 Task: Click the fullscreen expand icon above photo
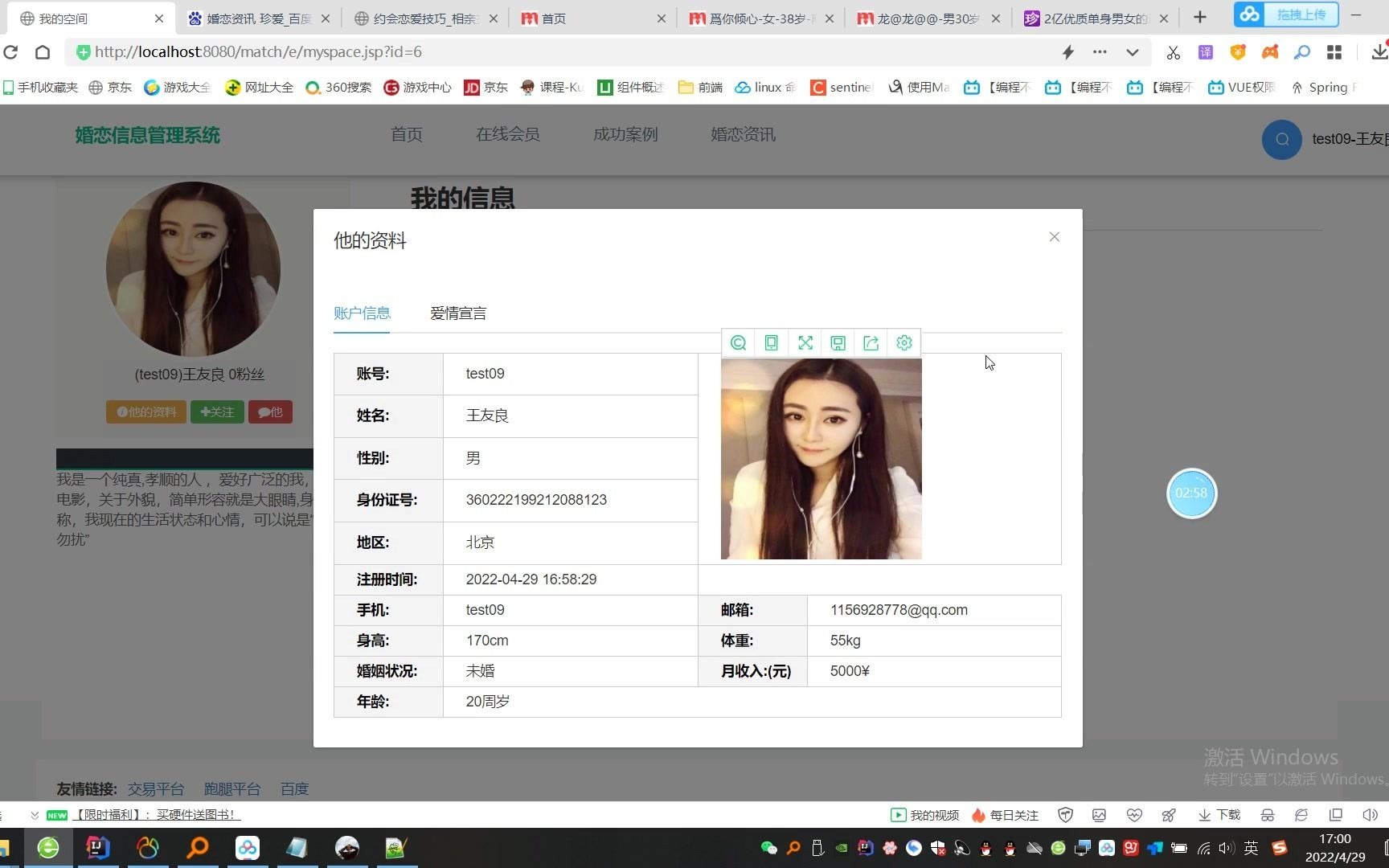click(x=805, y=343)
